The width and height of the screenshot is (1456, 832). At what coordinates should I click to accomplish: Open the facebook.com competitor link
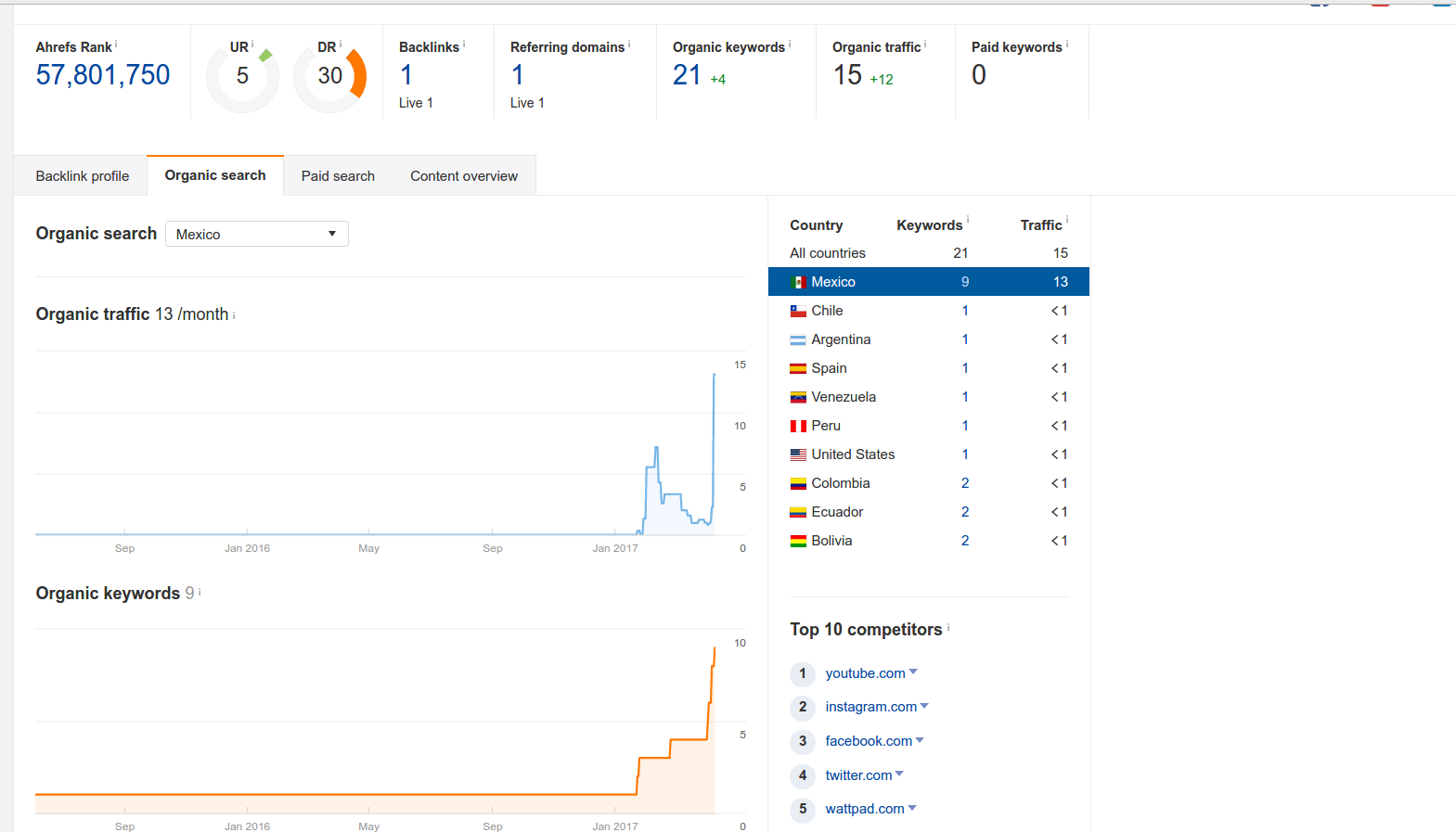click(869, 741)
